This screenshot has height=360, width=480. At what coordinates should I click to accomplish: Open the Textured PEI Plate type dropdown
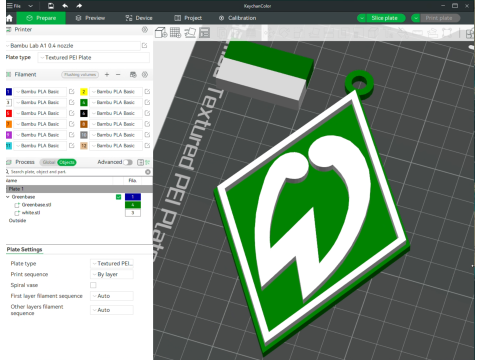[93, 58]
